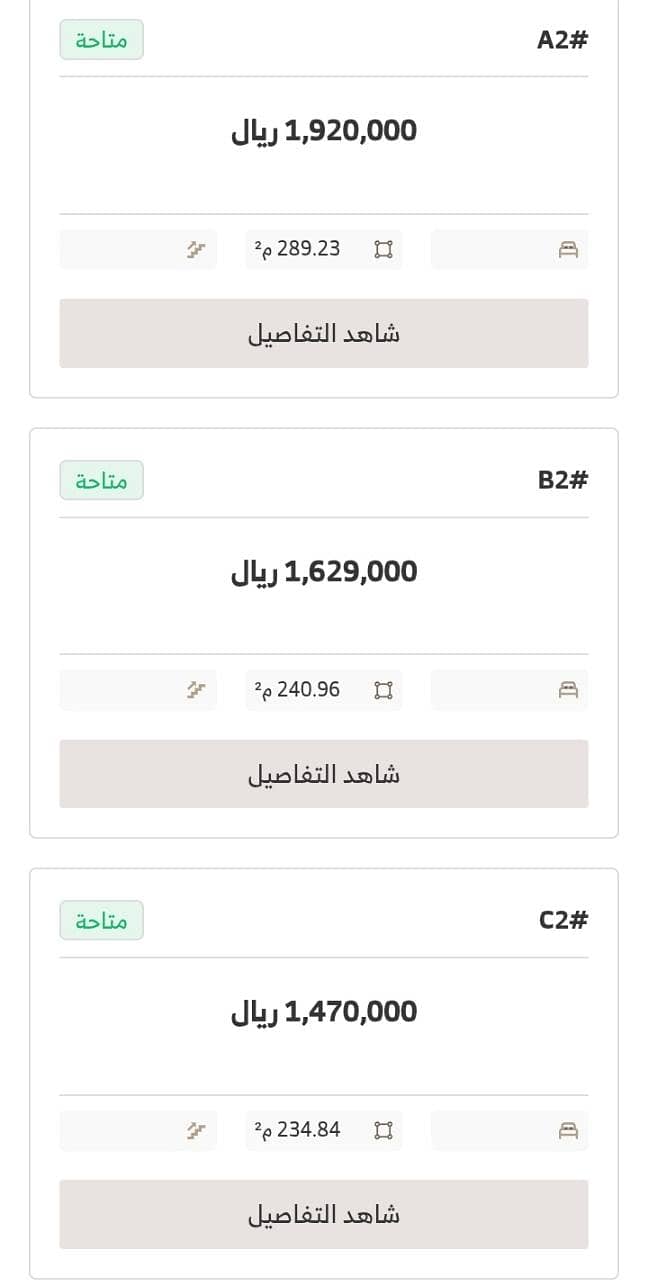The height and width of the screenshot is (1281, 648).
Task: Click the stairs icon in unit A2
Action: point(196,250)
